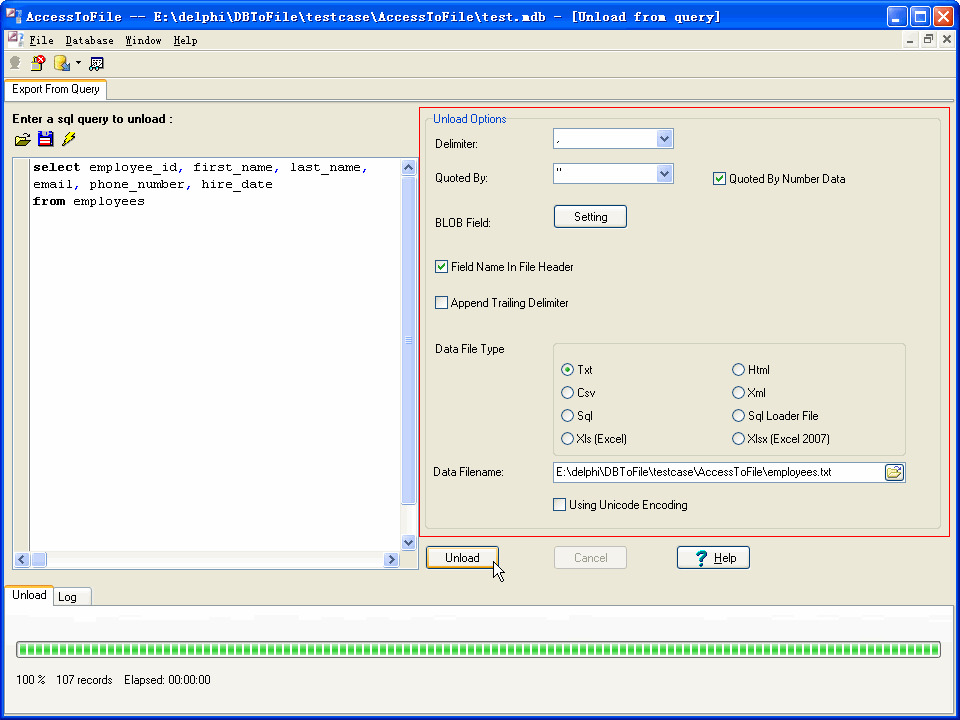960x720 pixels.
Task: Click the 'Data File Type' label
Action: (470, 349)
